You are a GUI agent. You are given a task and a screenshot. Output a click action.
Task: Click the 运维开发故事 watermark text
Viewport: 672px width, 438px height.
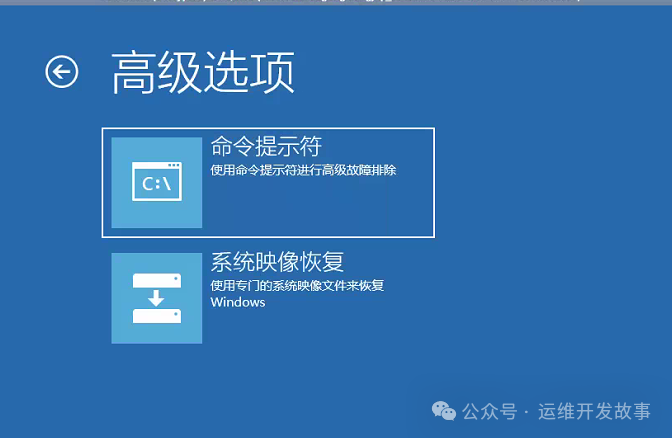[x=591, y=411]
